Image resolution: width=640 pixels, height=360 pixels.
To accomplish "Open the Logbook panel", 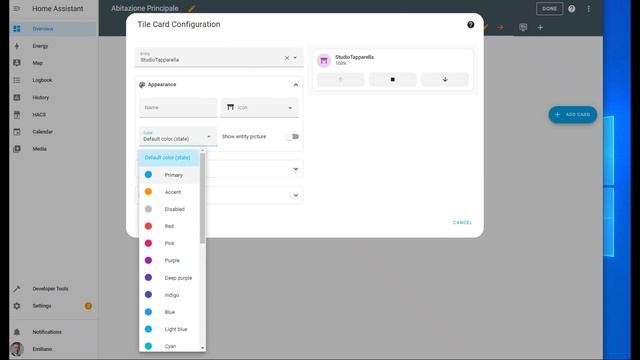I will pyautogui.click(x=53, y=80).
